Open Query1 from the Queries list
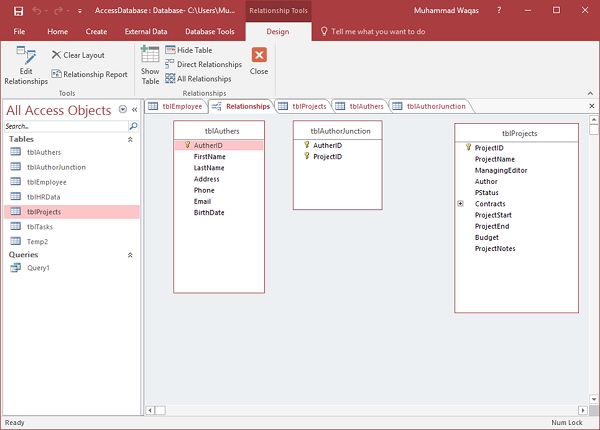 pos(38,268)
